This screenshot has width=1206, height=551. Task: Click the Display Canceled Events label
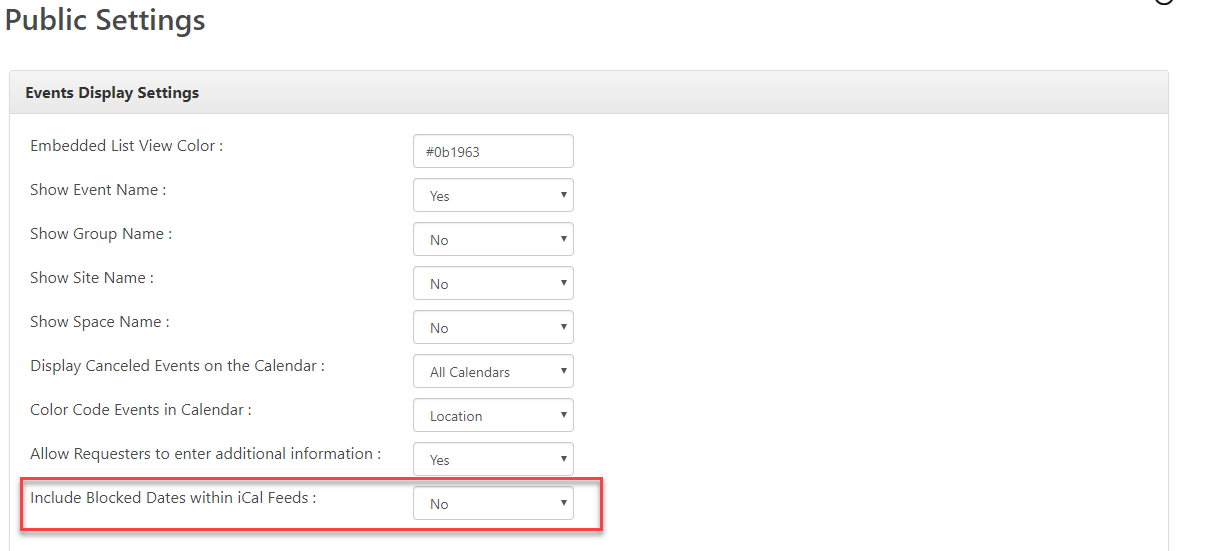pyautogui.click(x=177, y=366)
